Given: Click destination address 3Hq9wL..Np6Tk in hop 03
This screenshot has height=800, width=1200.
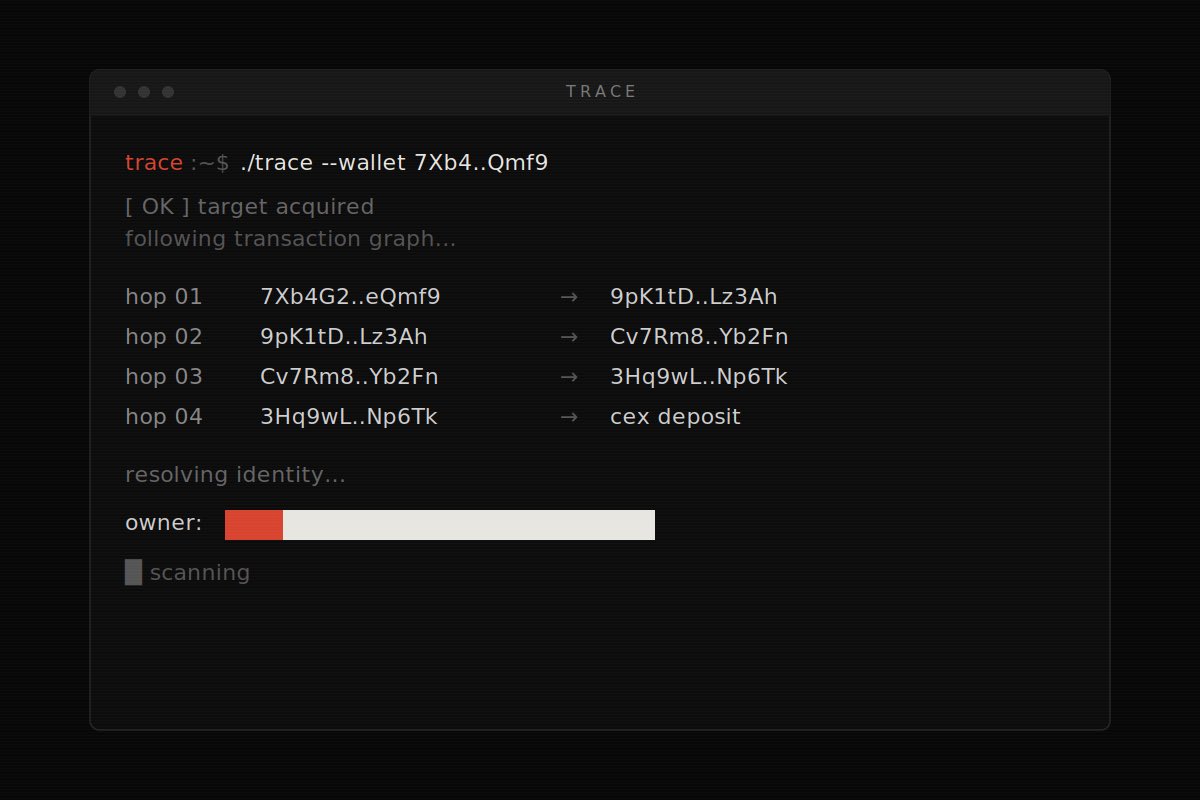Looking at the screenshot, I should [x=699, y=377].
